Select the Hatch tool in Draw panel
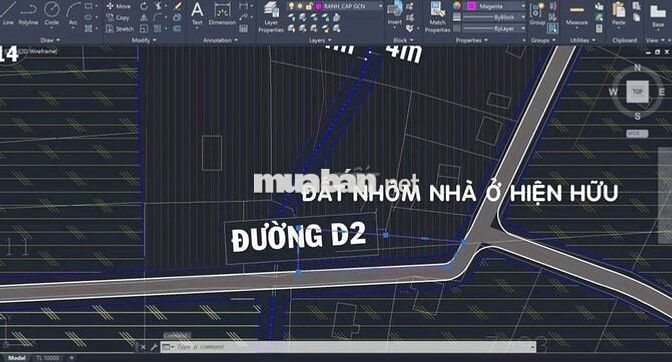The height and width of the screenshot is (362, 672). coord(88,29)
